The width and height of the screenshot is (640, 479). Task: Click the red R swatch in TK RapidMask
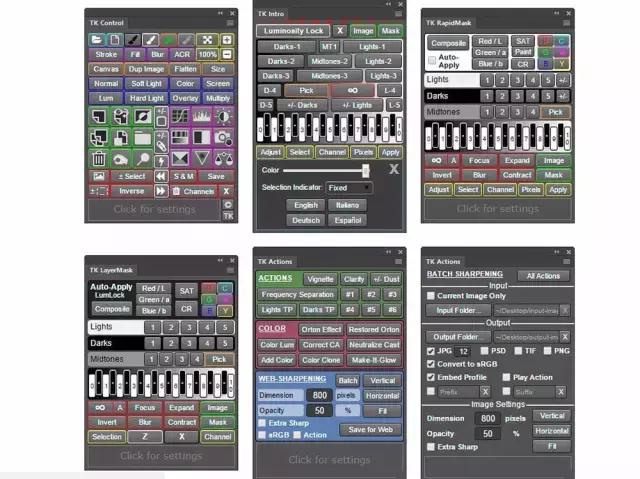[545, 41]
